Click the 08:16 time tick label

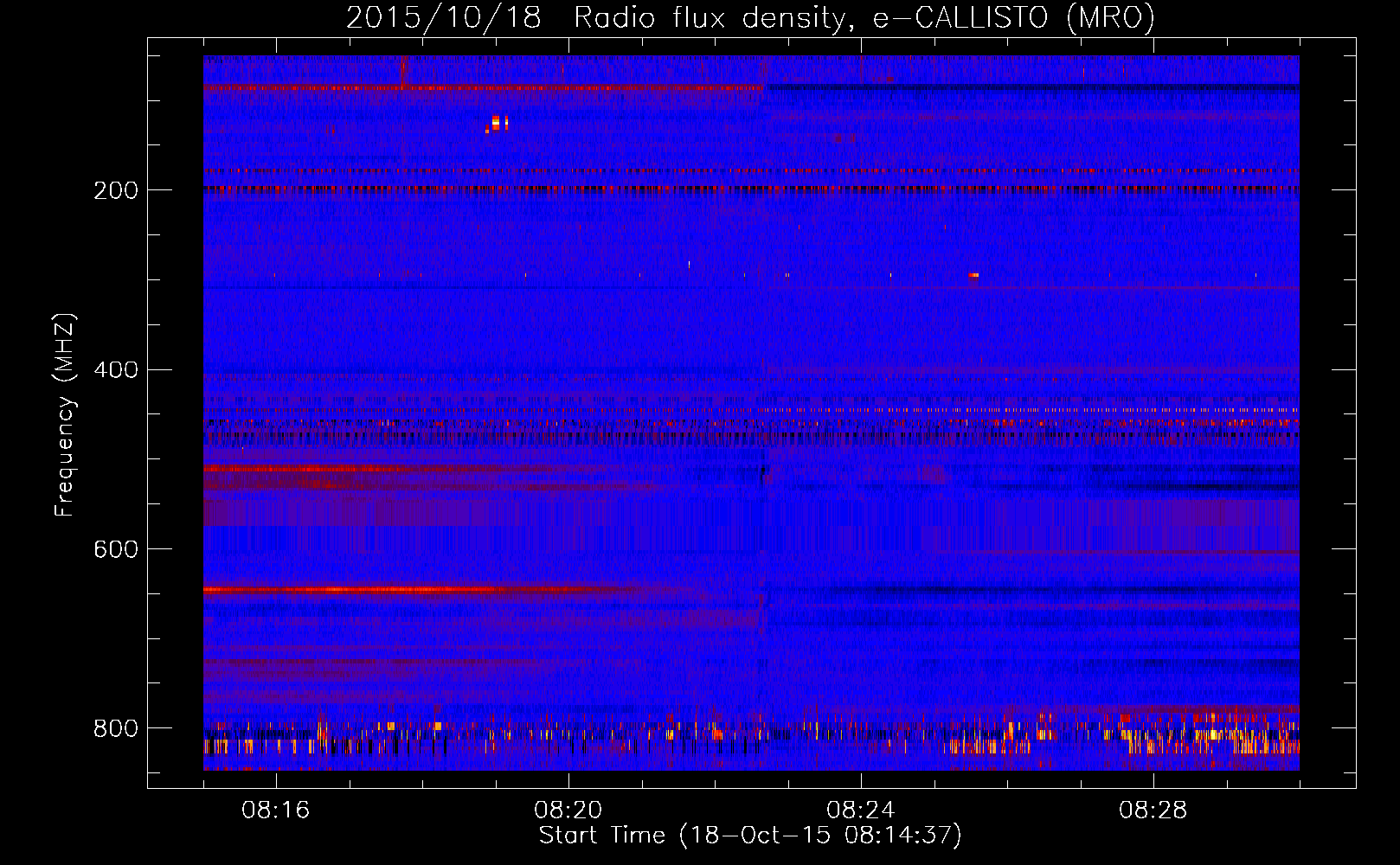tap(275, 811)
